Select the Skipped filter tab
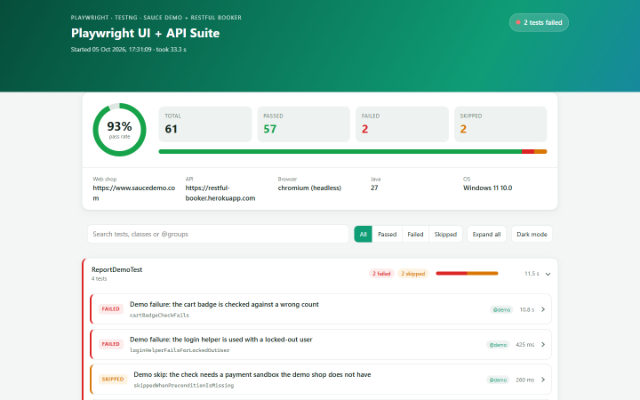The height and width of the screenshot is (400, 640). pos(445,234)
